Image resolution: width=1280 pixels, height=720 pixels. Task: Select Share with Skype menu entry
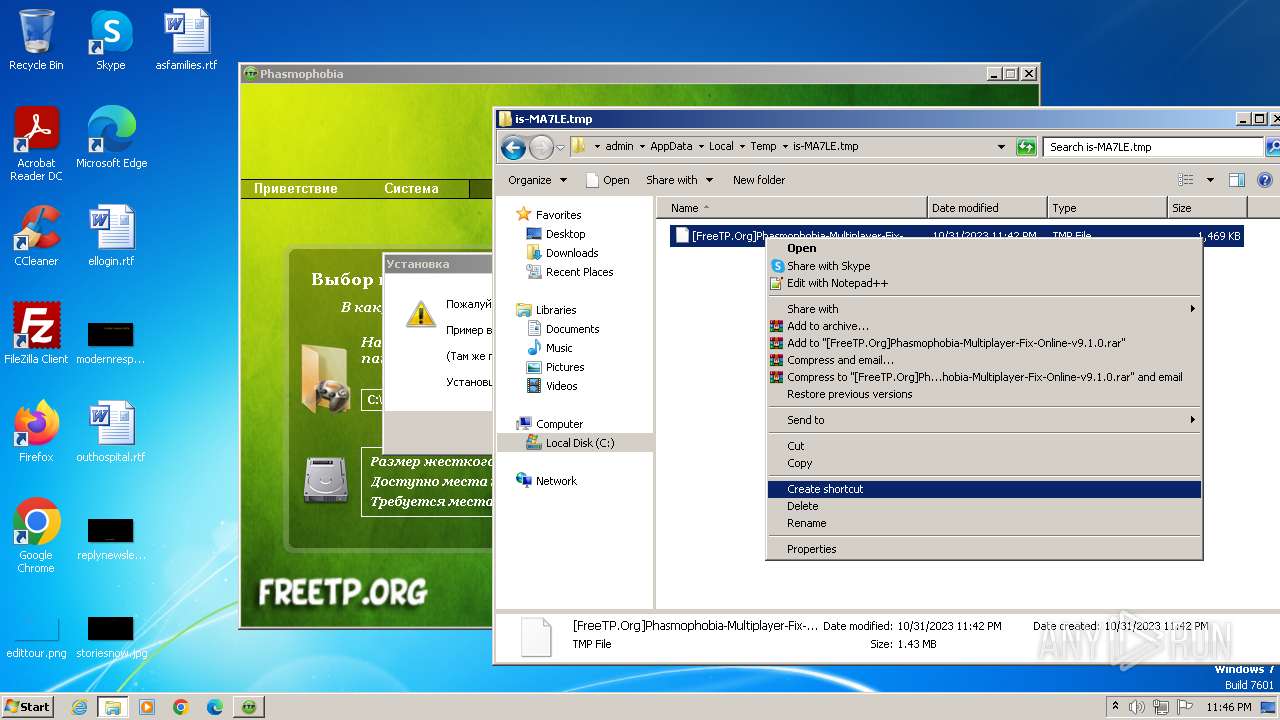[984, 266]
